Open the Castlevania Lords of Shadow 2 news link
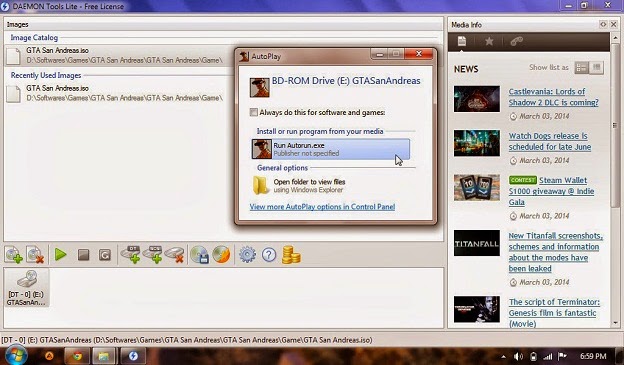 pos(553,97)
